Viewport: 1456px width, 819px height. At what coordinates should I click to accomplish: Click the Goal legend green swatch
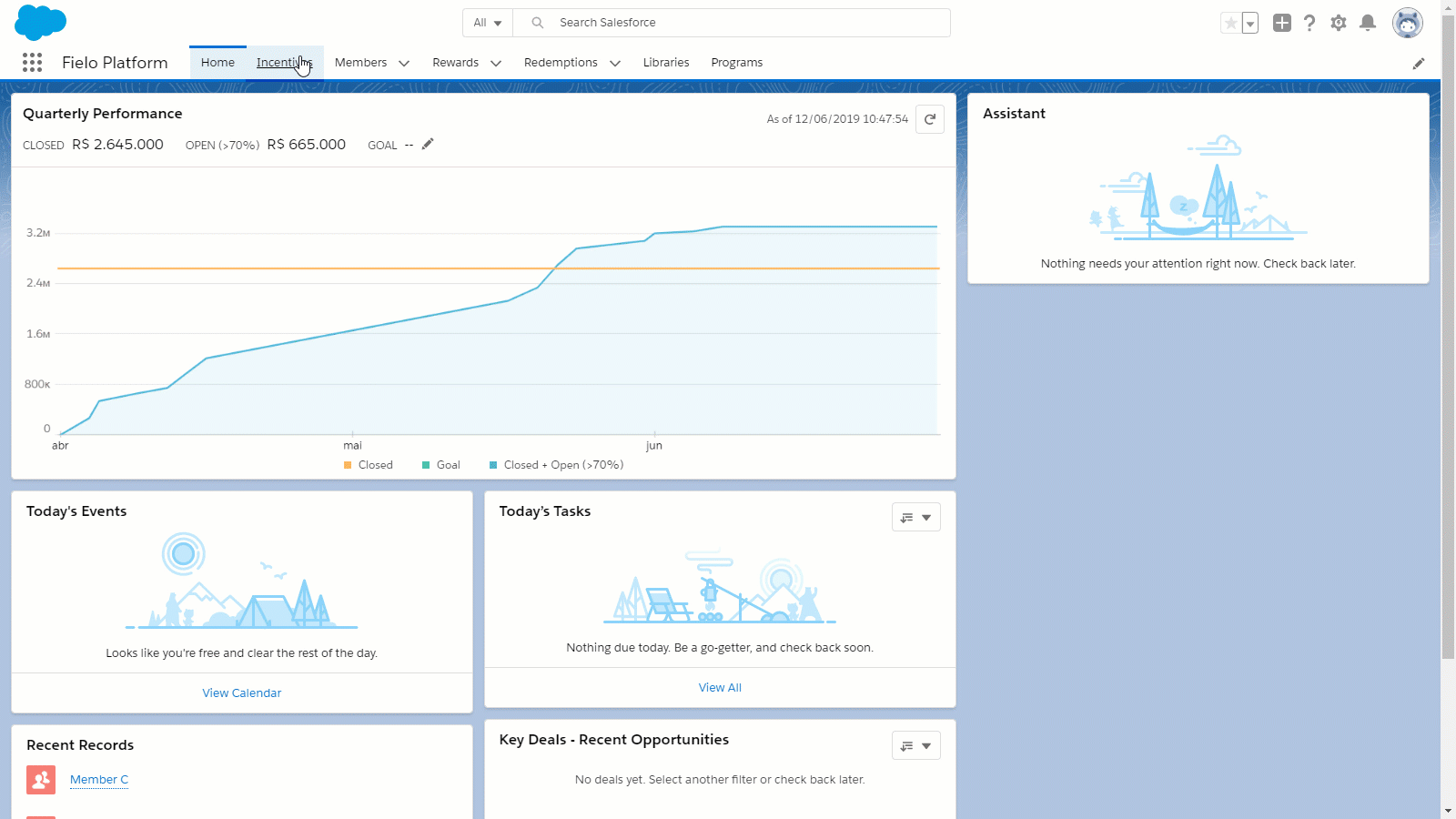426,465
